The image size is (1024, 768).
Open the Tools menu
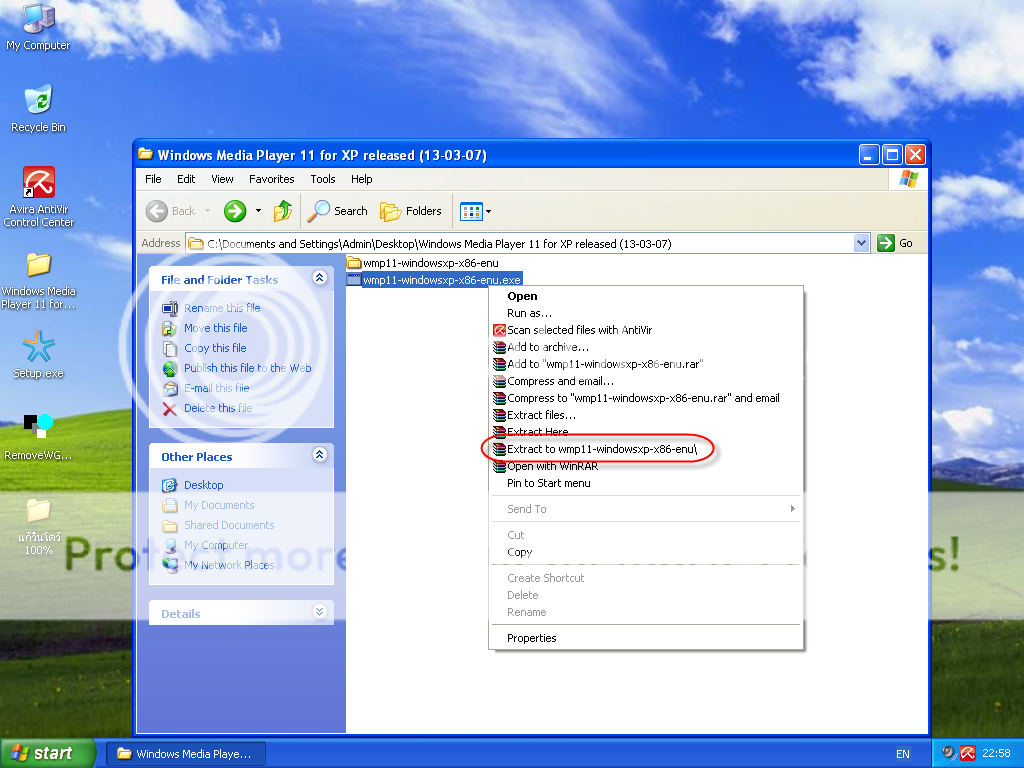[x=323, y=179]
